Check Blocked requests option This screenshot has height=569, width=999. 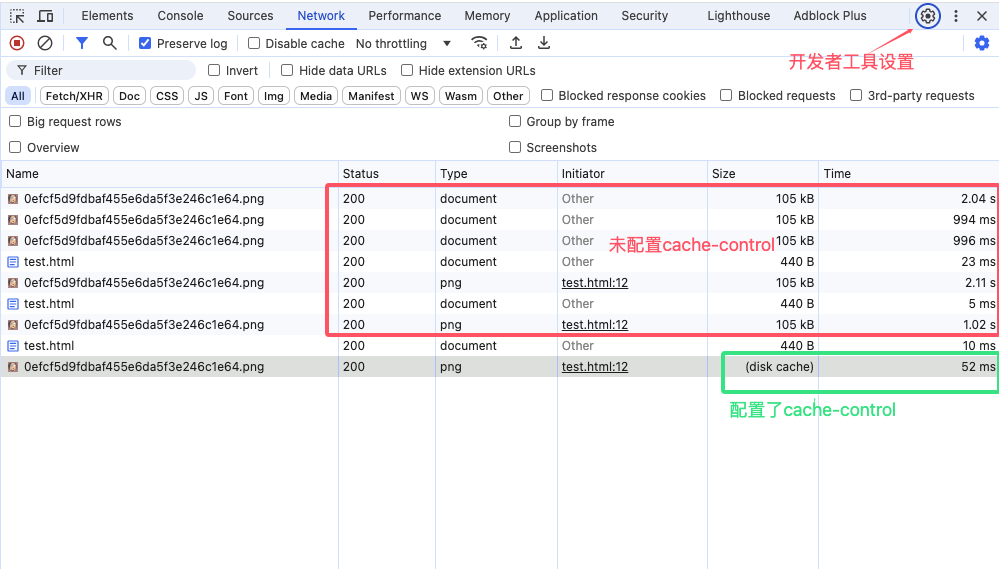click(726, 95)
